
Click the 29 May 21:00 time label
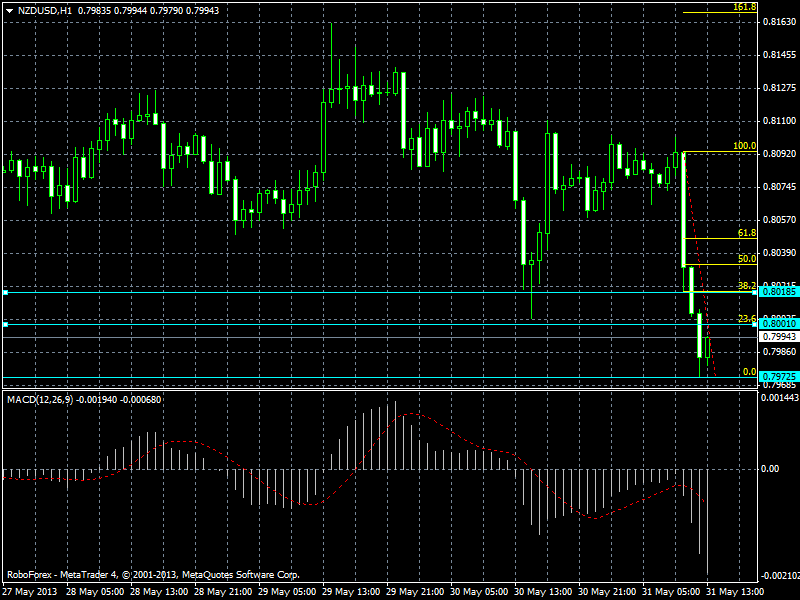click(415, 592)
